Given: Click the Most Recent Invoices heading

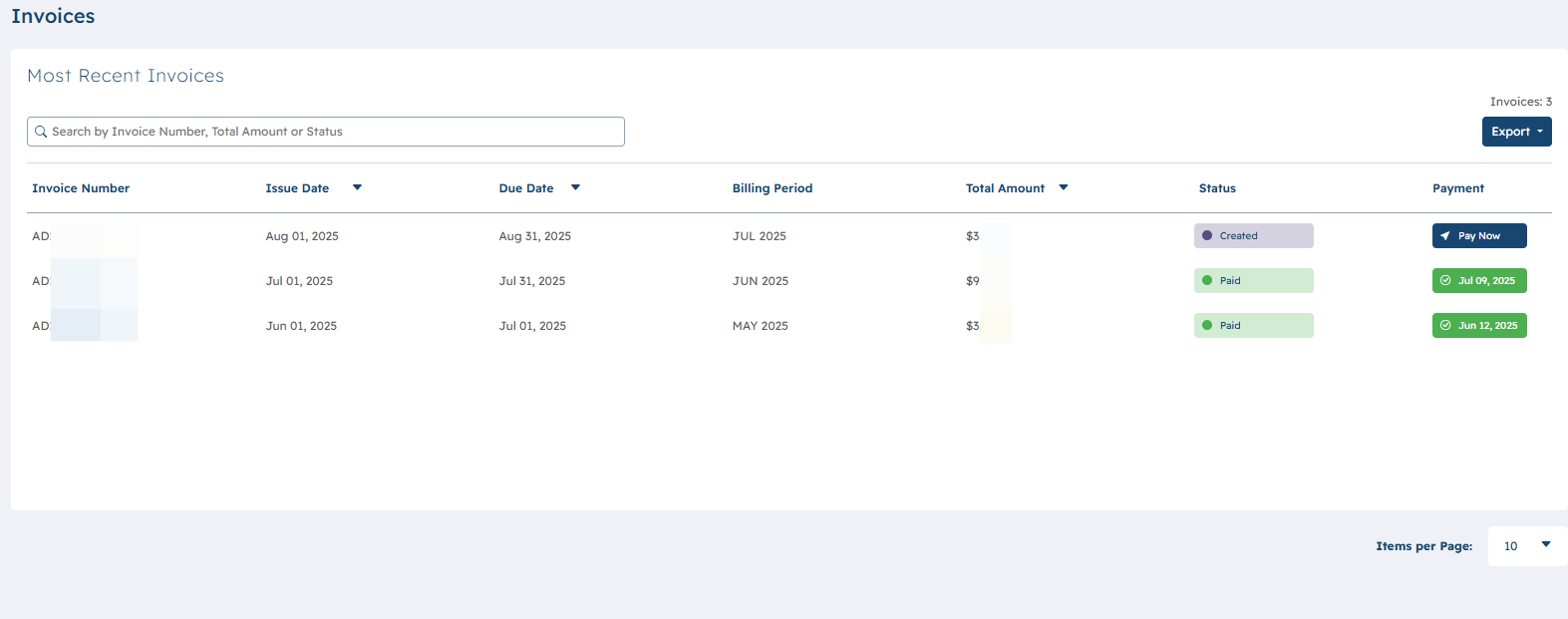Looking at the screenshot, I should click(x=126, y=76).
